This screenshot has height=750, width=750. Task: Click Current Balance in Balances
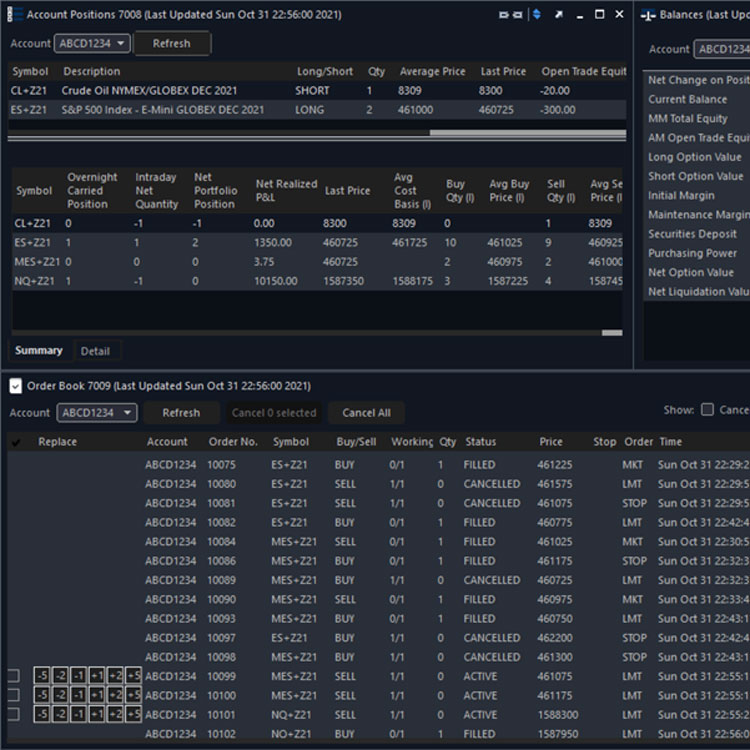click(687, 99)
